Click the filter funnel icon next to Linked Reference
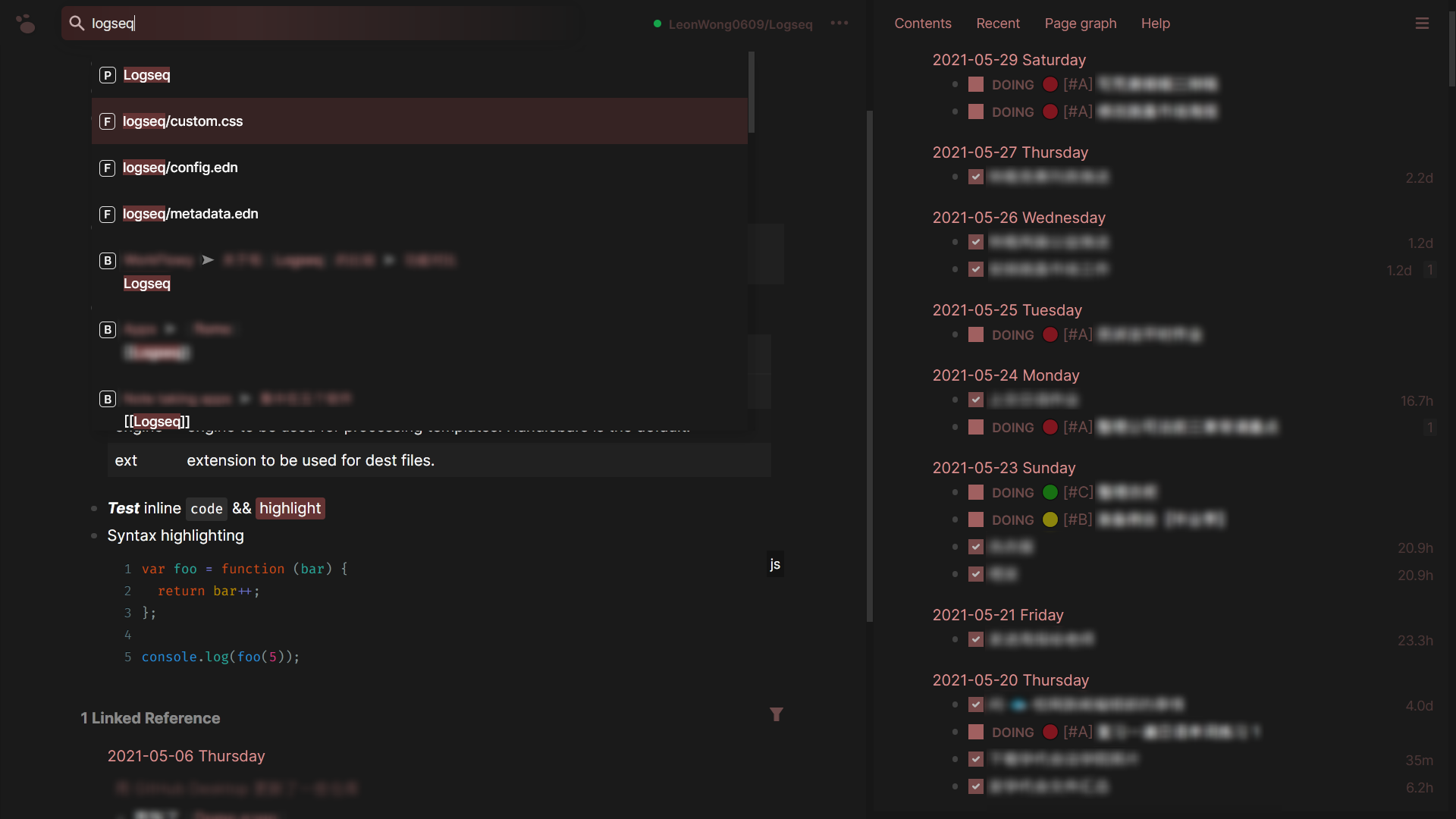The image size is (1456, 819). (777, 714)
